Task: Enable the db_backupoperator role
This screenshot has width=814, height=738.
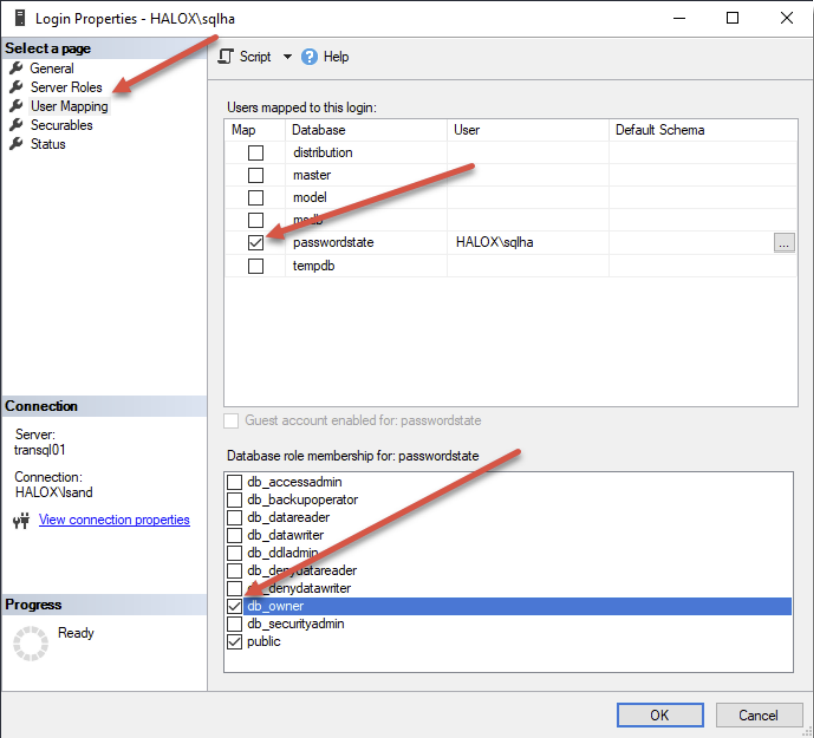Action: 234,500
